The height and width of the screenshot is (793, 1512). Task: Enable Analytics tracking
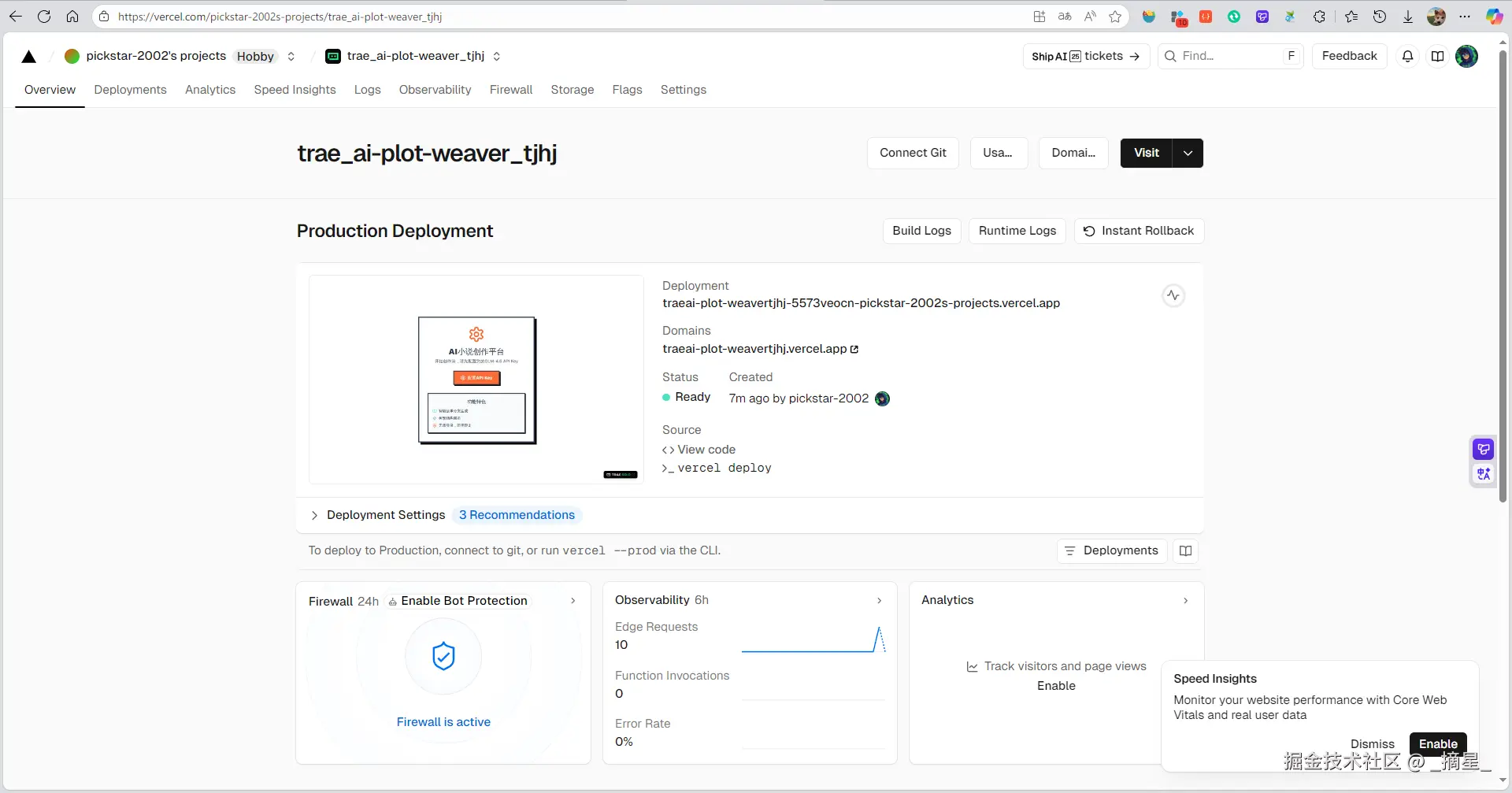click(1056, 686)
